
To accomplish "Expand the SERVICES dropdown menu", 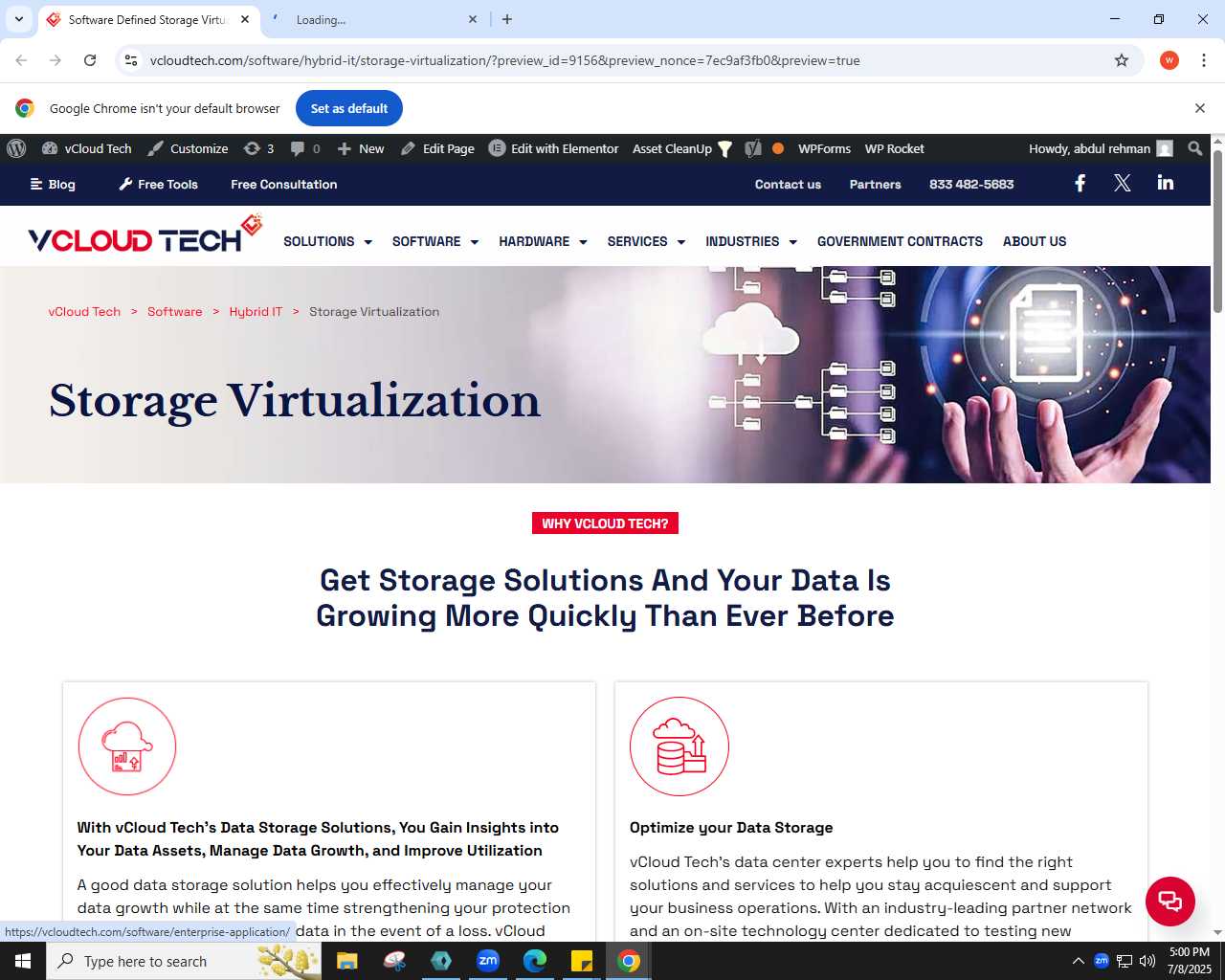I will (x=646, y=241).
